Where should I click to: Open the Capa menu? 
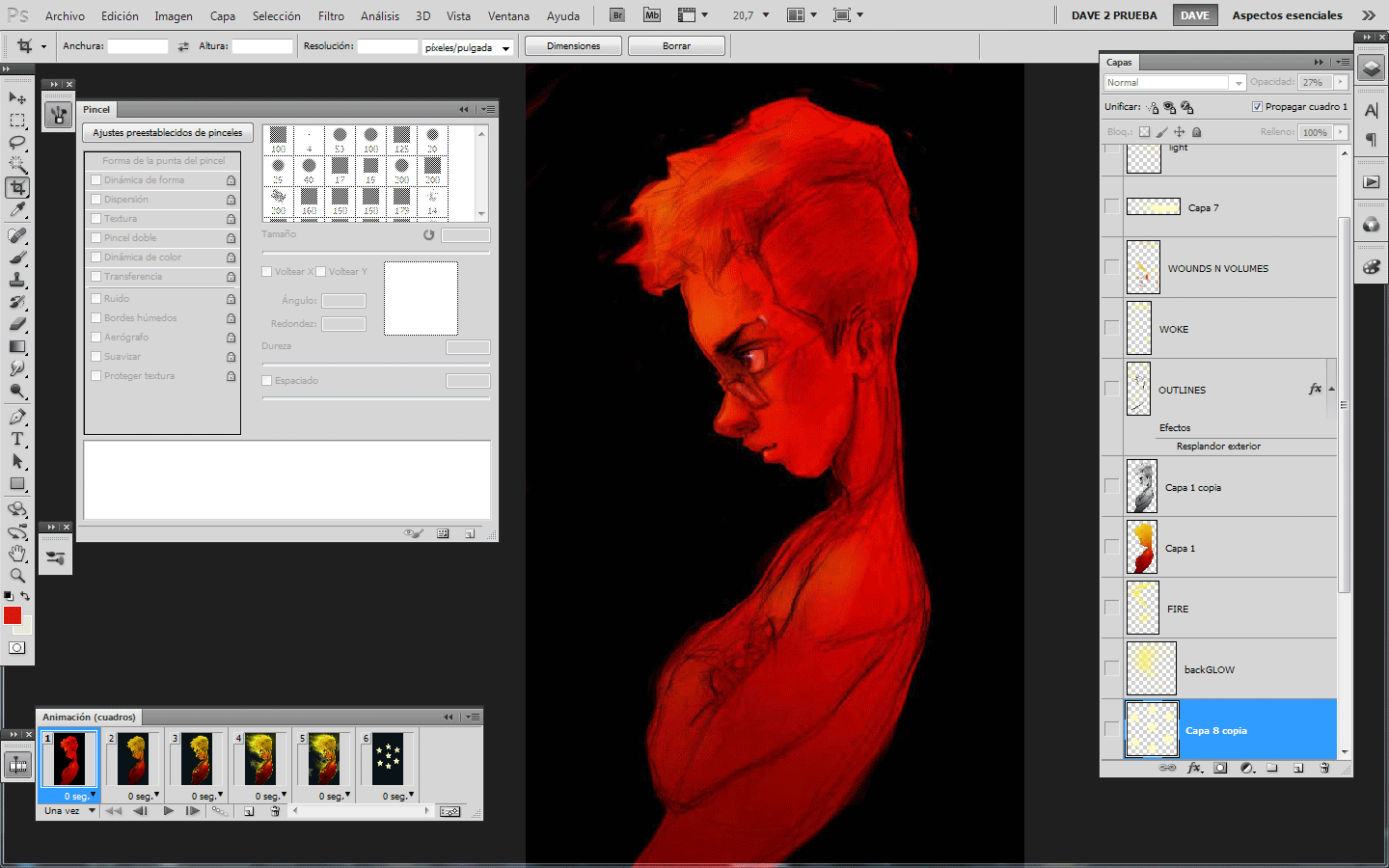point(223,16)
